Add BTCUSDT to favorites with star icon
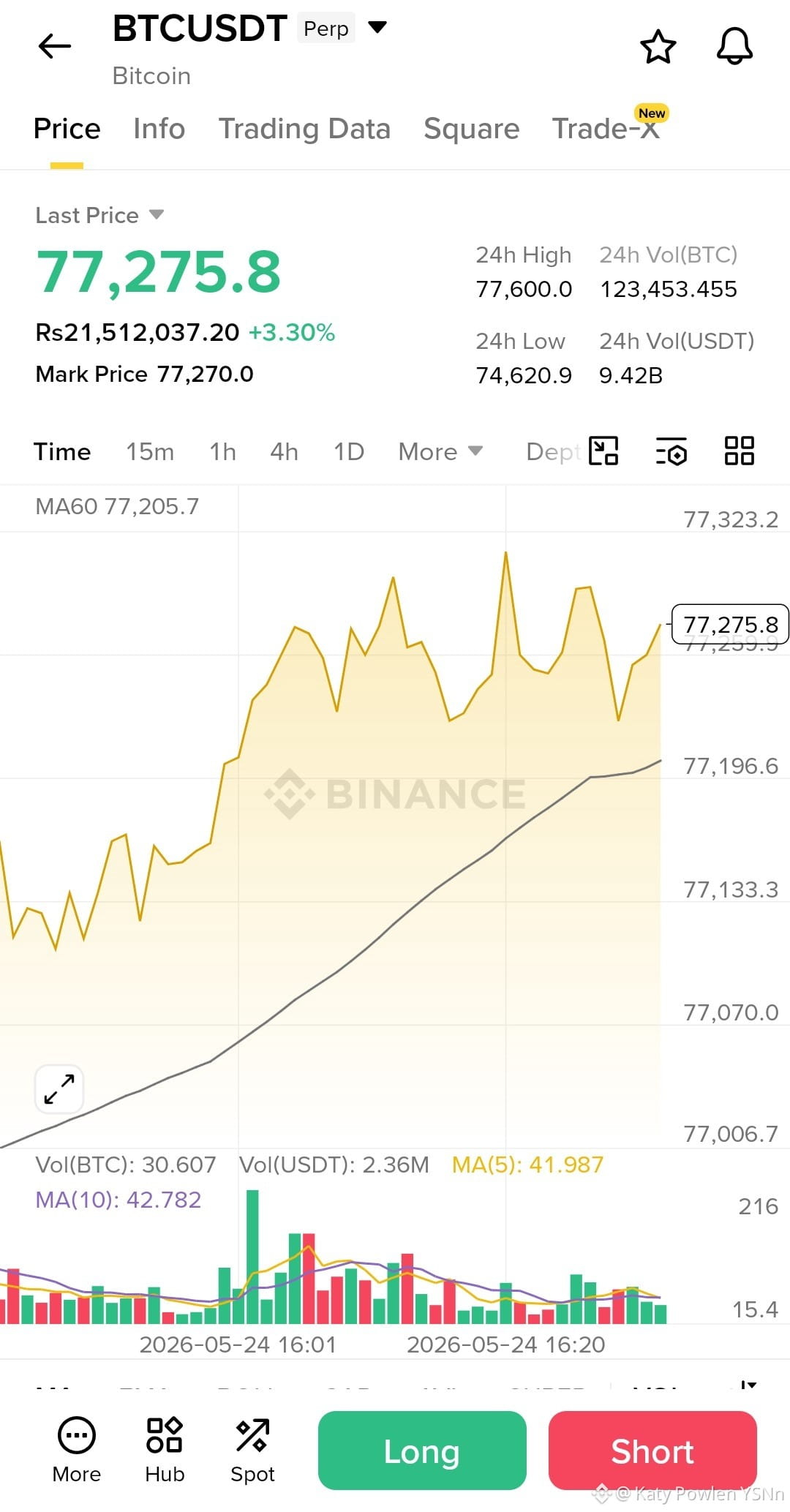 (x=658, y=47)
